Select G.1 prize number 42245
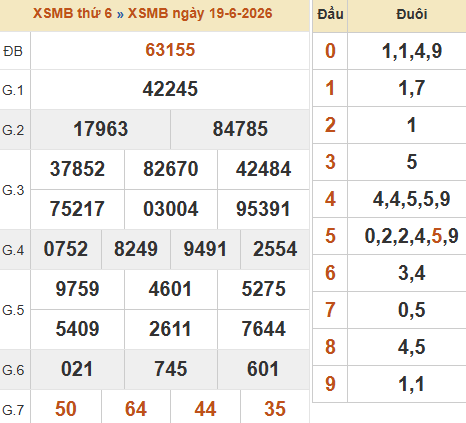Image resolution: width=466 pixels, height=423 pixels. point(170,89)
